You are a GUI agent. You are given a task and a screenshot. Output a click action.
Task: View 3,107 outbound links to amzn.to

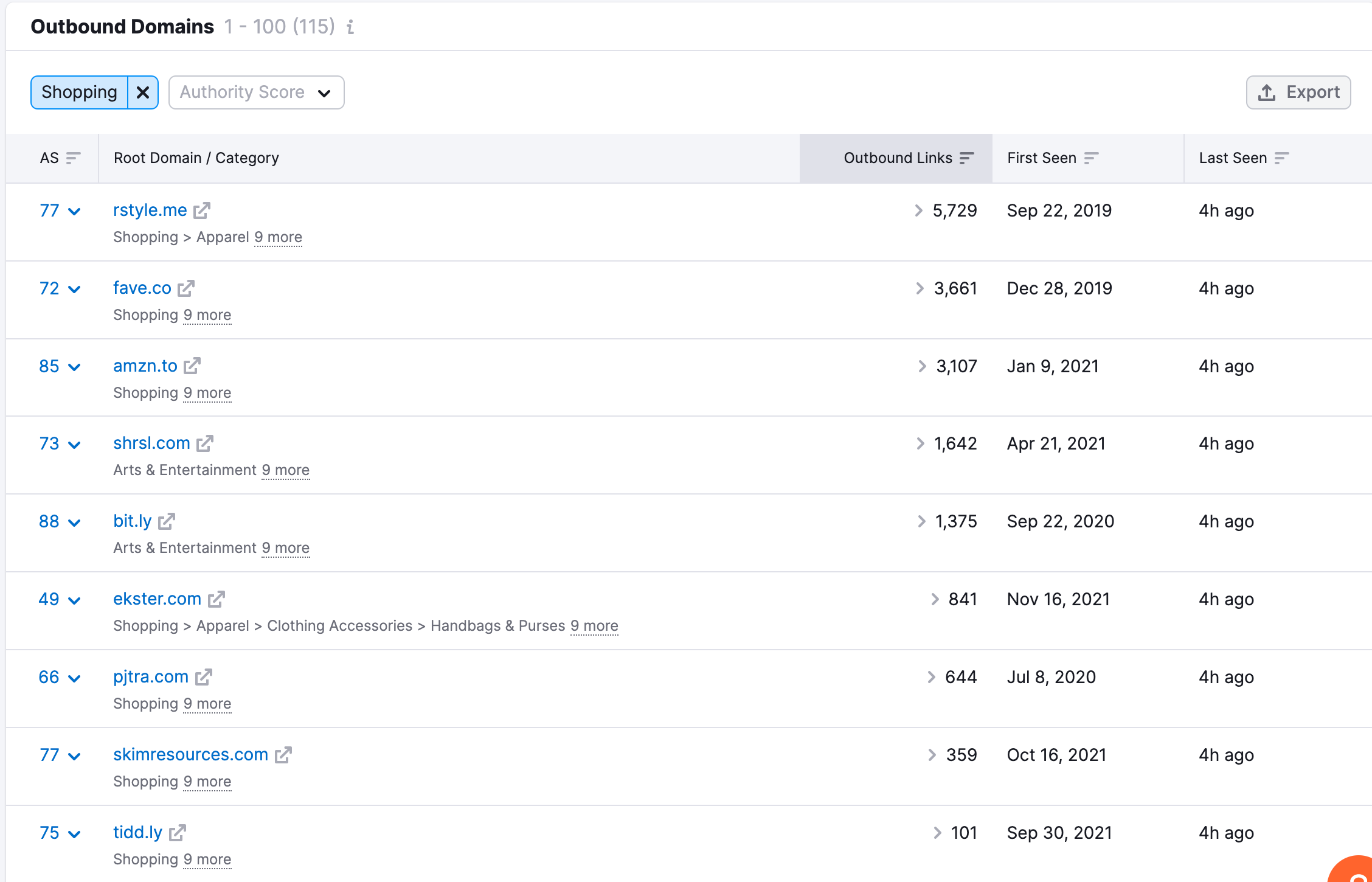(x=948, y=366)
